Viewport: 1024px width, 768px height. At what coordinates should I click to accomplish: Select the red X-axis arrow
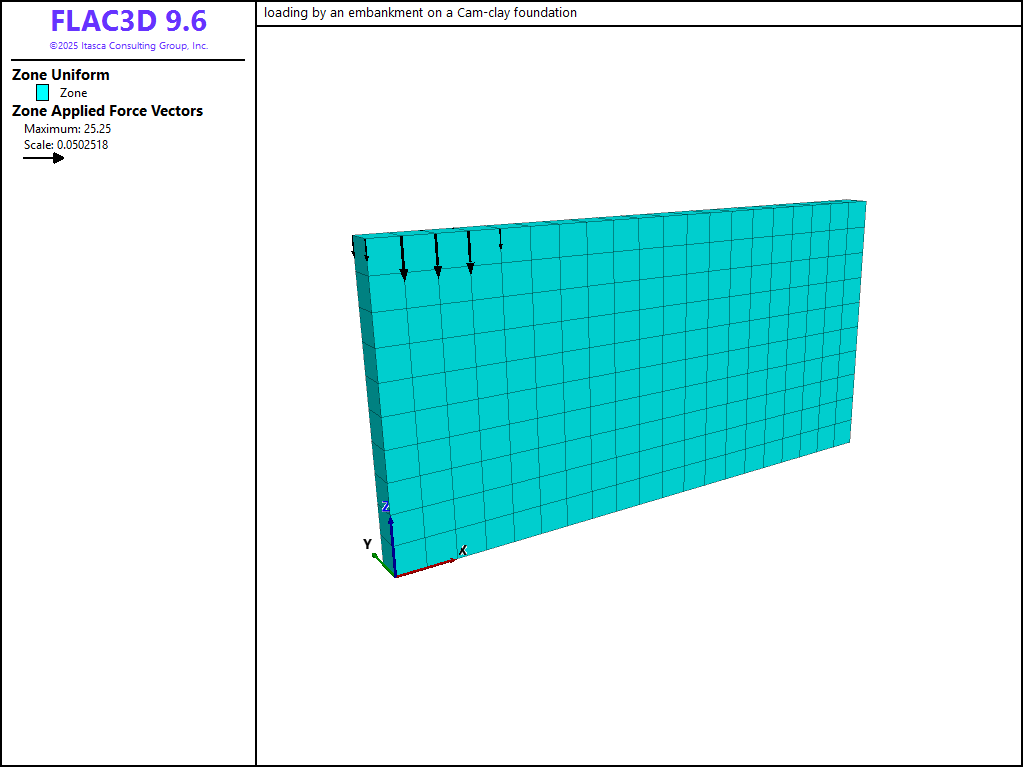[426, 568]
